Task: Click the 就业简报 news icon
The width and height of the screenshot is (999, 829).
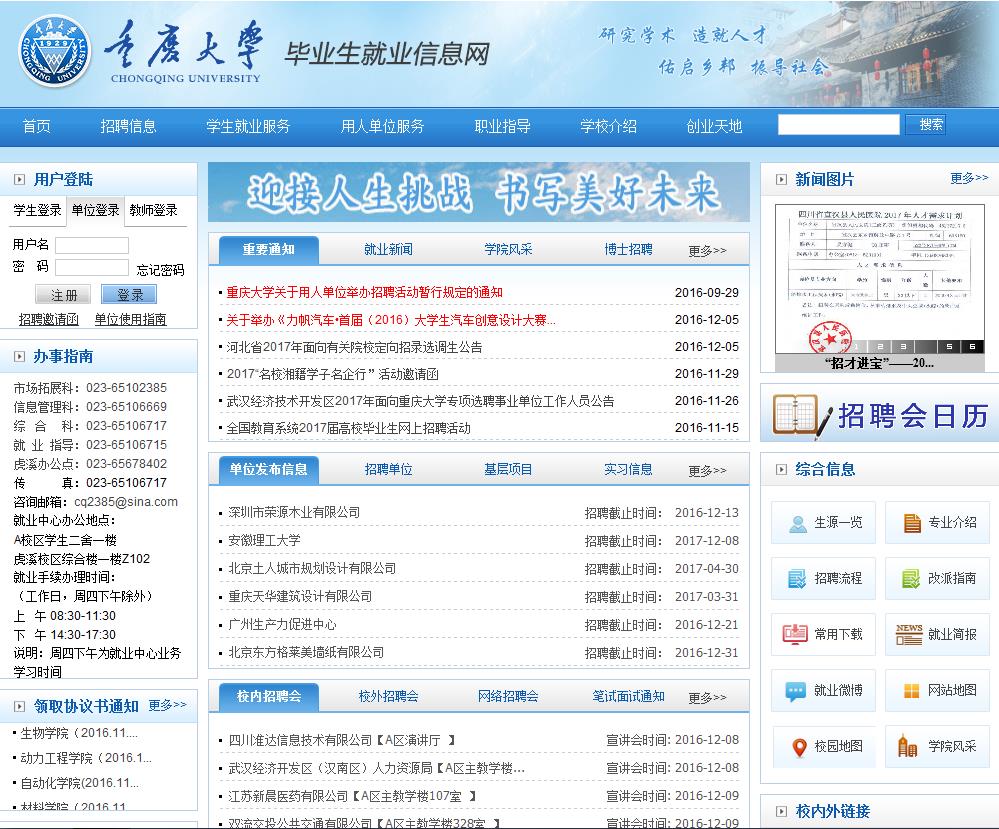Action: tap(909, 634)
